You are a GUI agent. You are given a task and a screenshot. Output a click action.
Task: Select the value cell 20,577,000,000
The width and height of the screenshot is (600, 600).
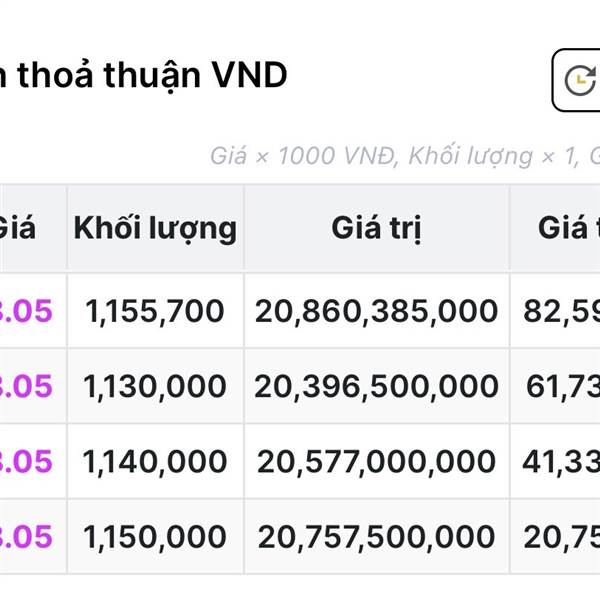(376, 461)
